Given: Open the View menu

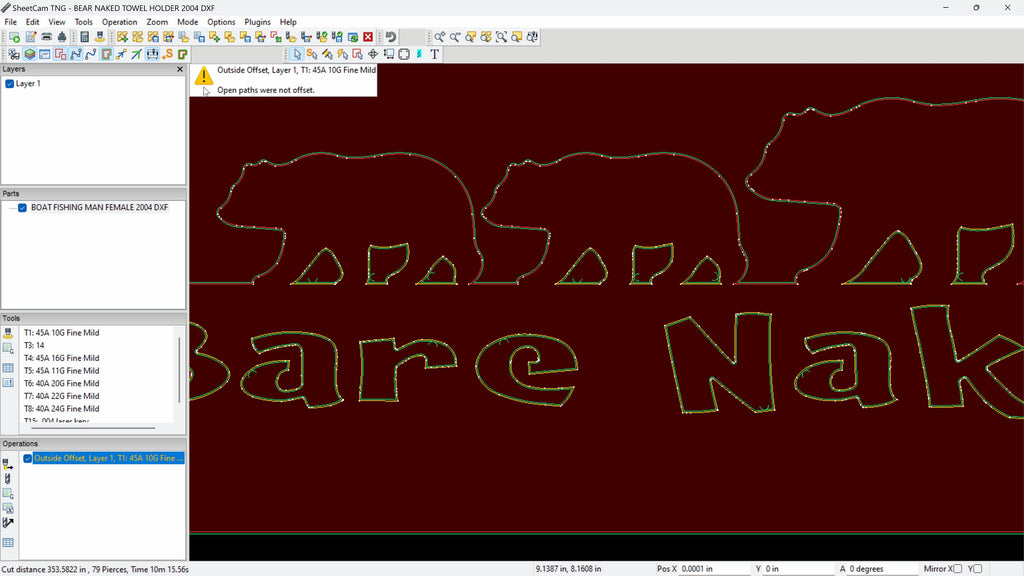Looking at the screenshot, I should click(x=57, y=22).
